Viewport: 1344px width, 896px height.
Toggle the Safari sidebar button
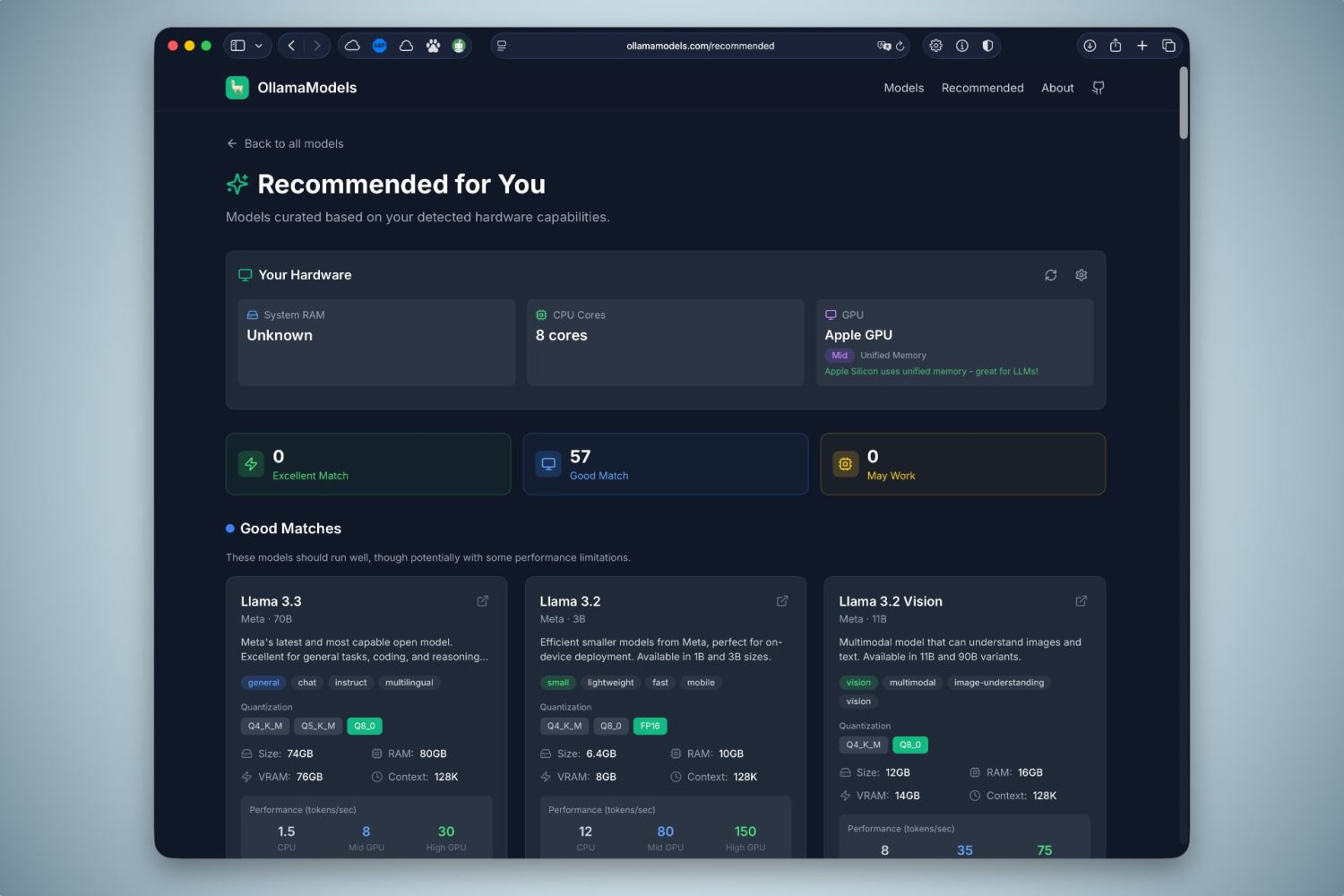[x=237, y=46]
